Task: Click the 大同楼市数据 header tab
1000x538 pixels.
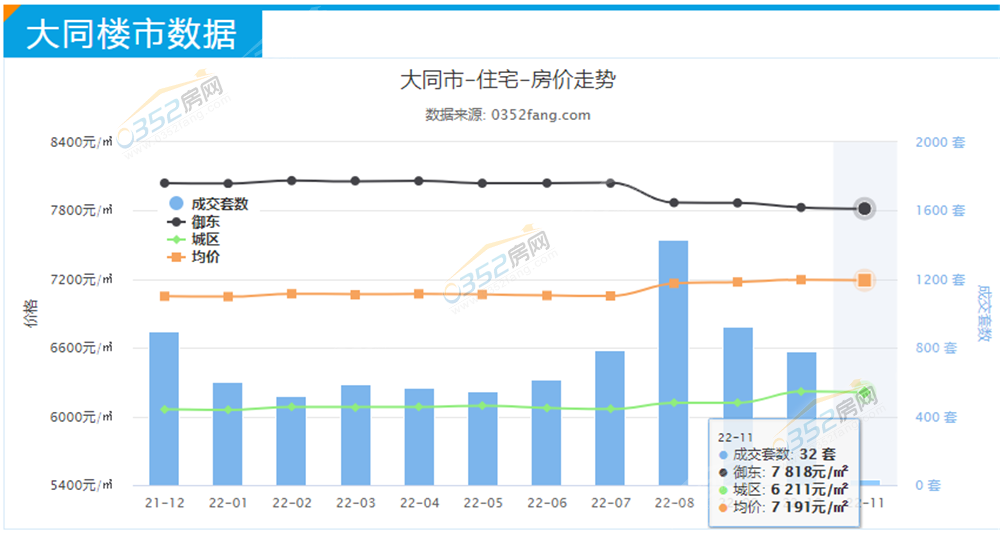Action: (x=130, y=35)
